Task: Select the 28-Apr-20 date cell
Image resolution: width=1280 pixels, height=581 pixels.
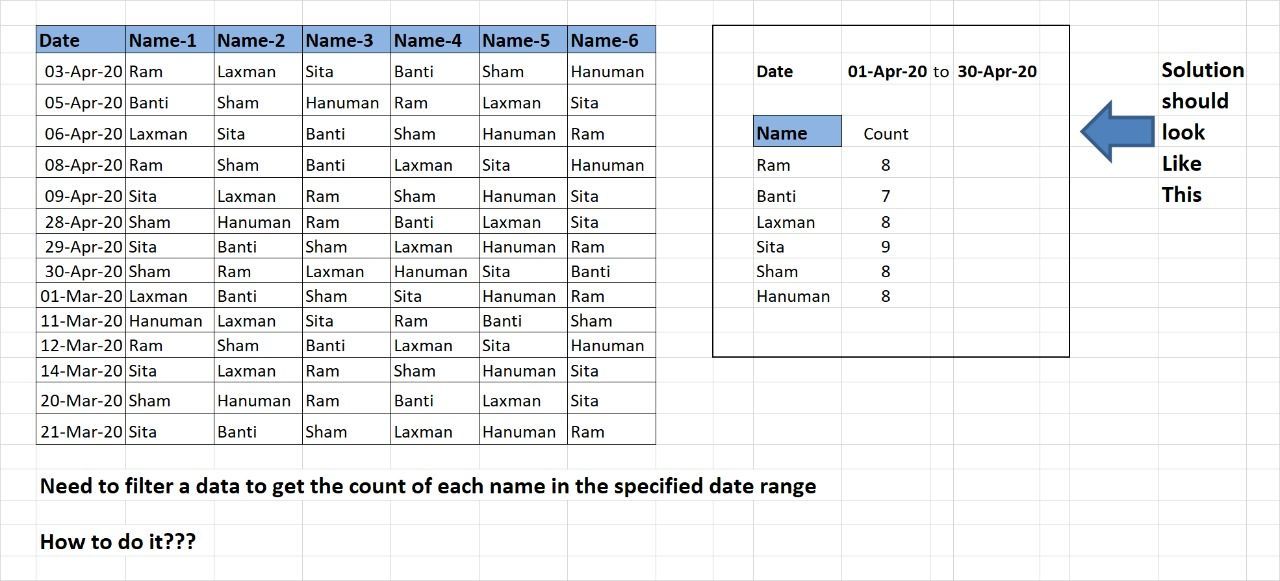Action: (x=82, y=222)
